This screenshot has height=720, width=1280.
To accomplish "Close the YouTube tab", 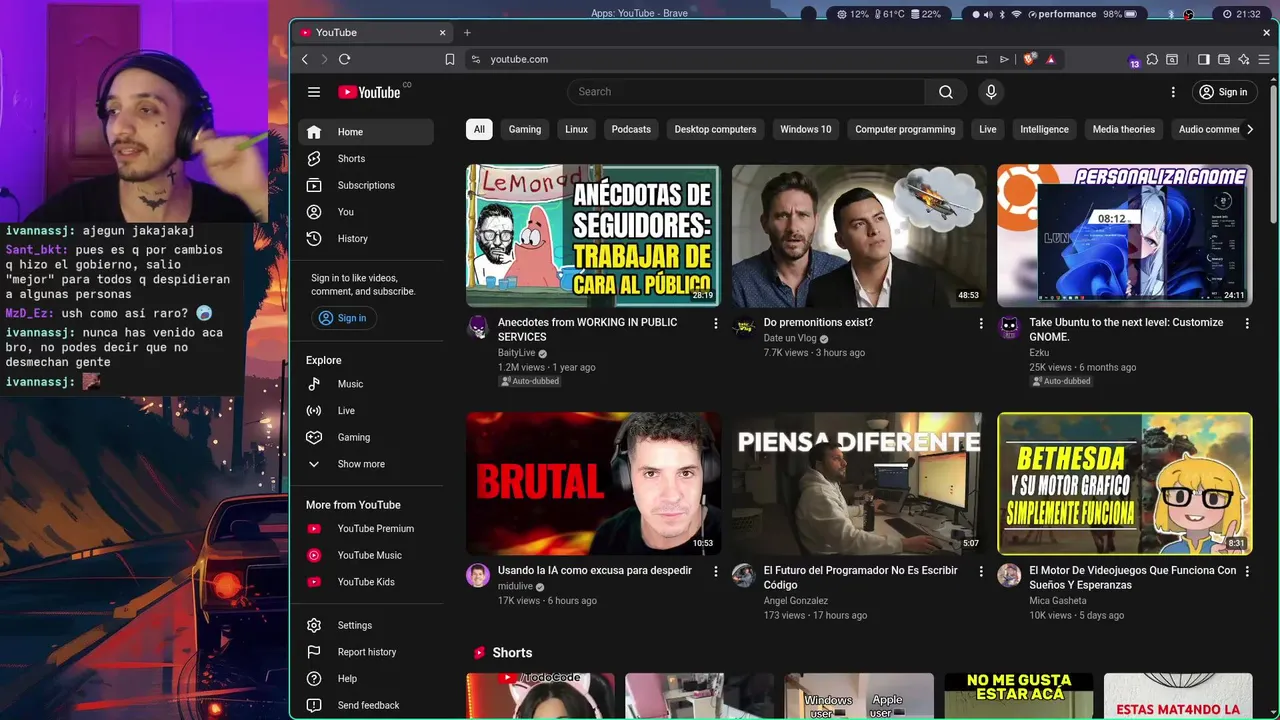I will pos(442,32).
